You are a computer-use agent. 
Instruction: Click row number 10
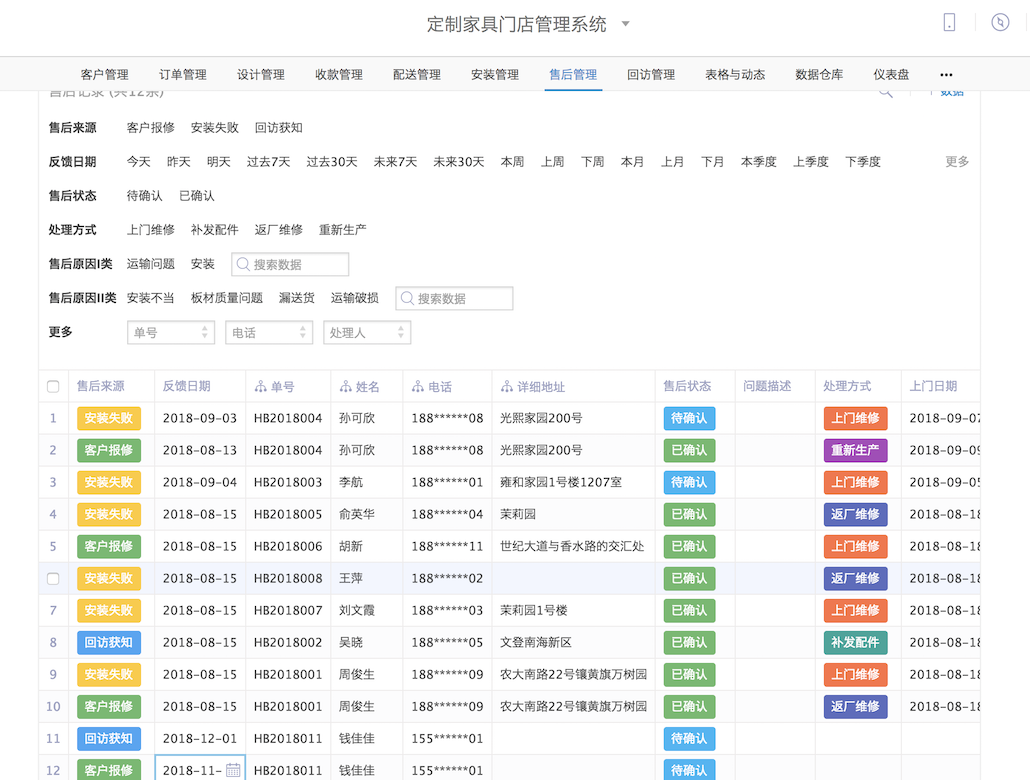coord(53,707)
